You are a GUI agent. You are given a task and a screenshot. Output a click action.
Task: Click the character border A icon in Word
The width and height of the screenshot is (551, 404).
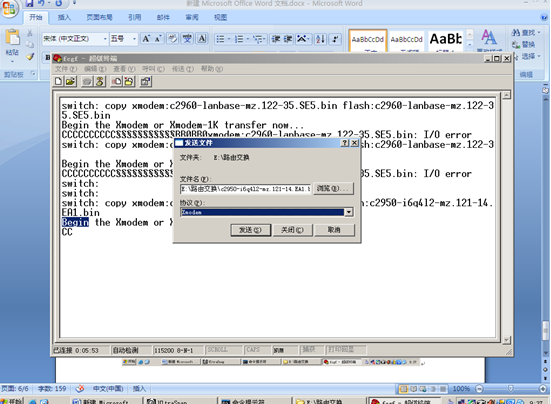pos(202,39)
